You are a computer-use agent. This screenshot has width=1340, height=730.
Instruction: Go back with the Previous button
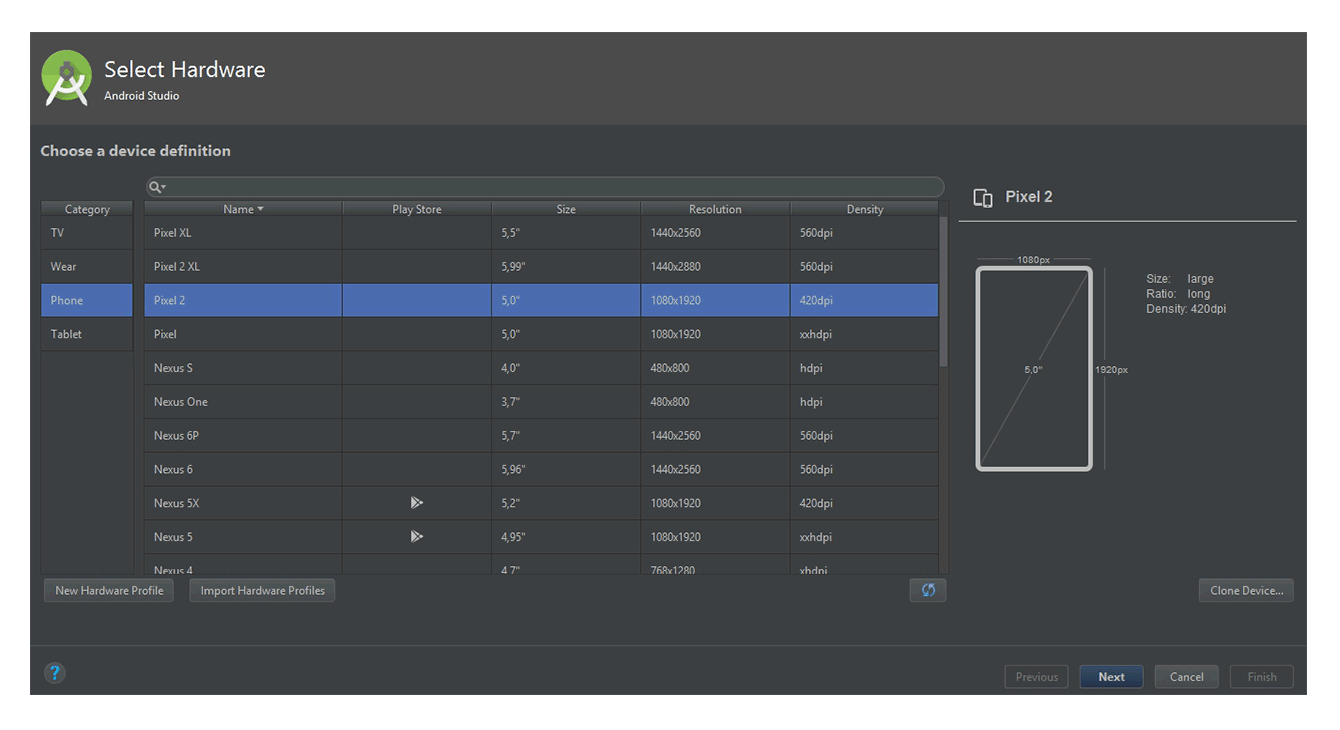click(x=1037, y=677)
